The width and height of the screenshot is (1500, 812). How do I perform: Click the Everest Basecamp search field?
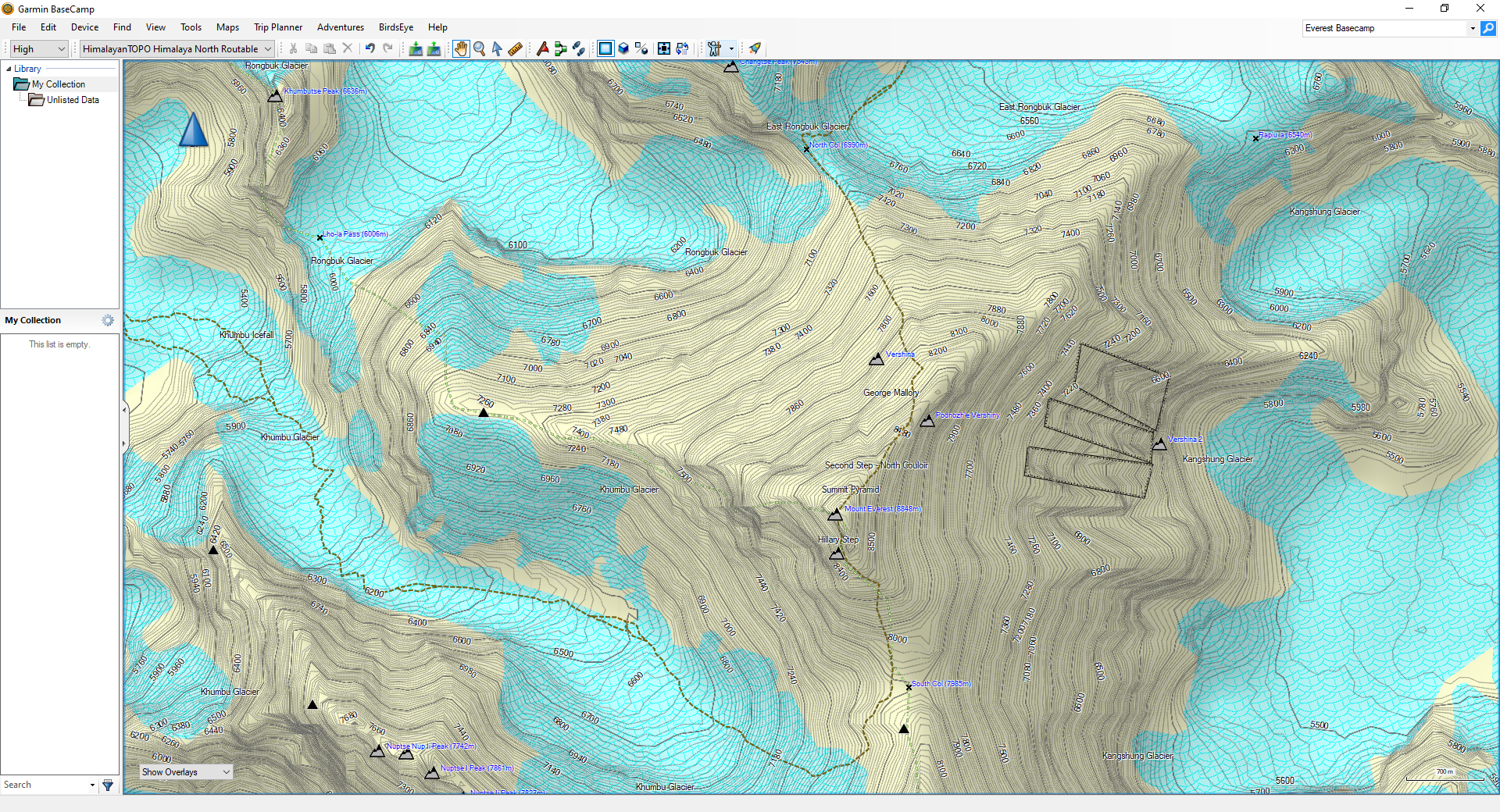tap(1384, 28)
